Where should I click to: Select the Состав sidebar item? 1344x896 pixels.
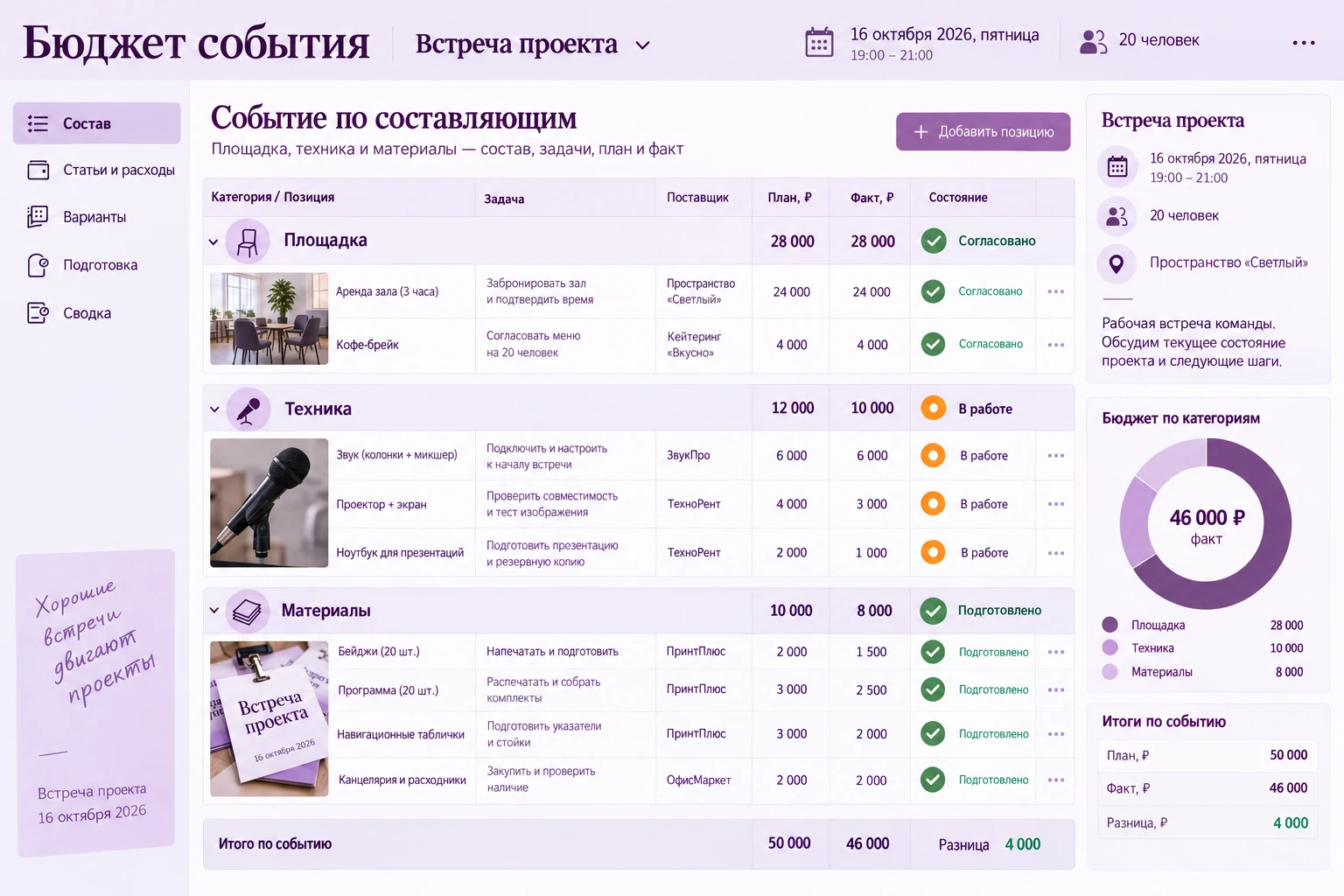(x=97, y=123)
